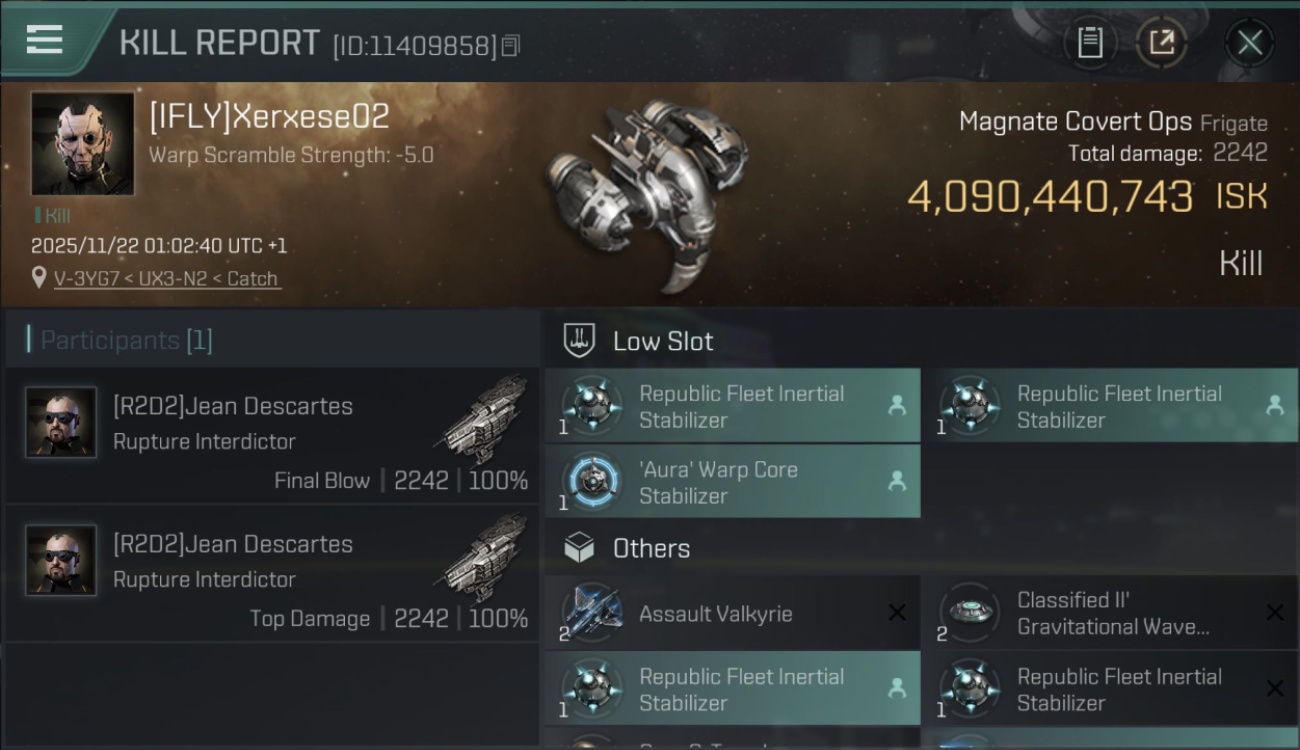Click person icon on 'Aura' Warp Core Stabilizer
This screenshot has height=750, width=1300.
point(897,482)
